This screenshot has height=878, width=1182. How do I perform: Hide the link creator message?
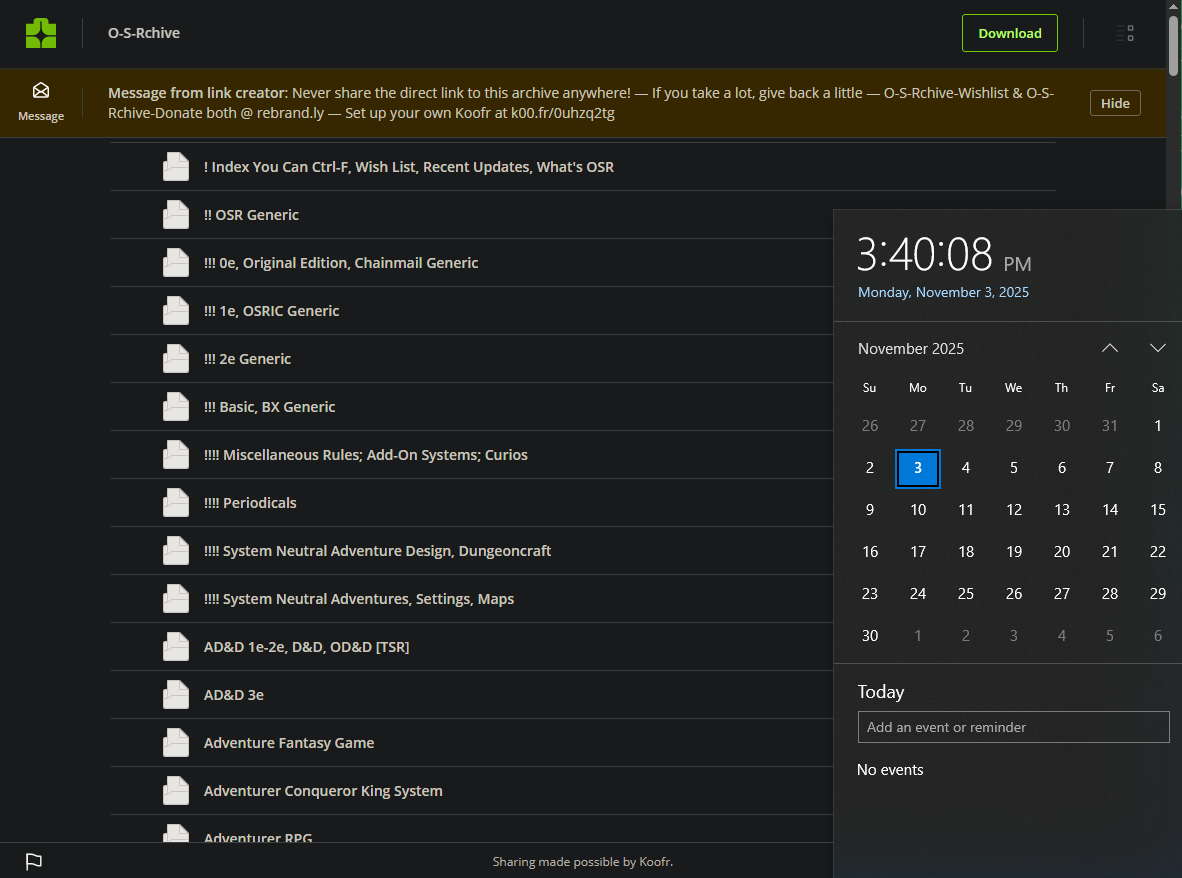1115,103
